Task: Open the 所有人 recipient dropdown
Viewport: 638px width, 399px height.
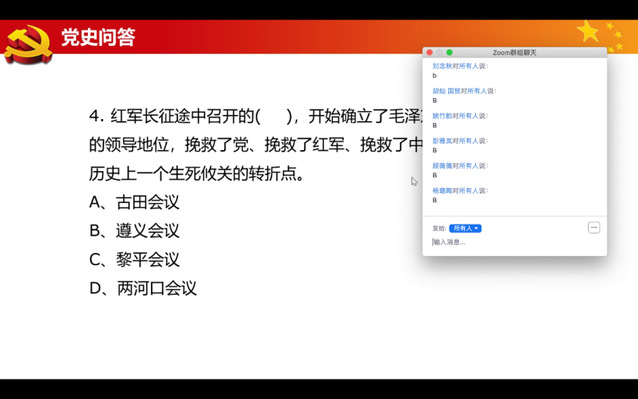Action: point(465,228)
